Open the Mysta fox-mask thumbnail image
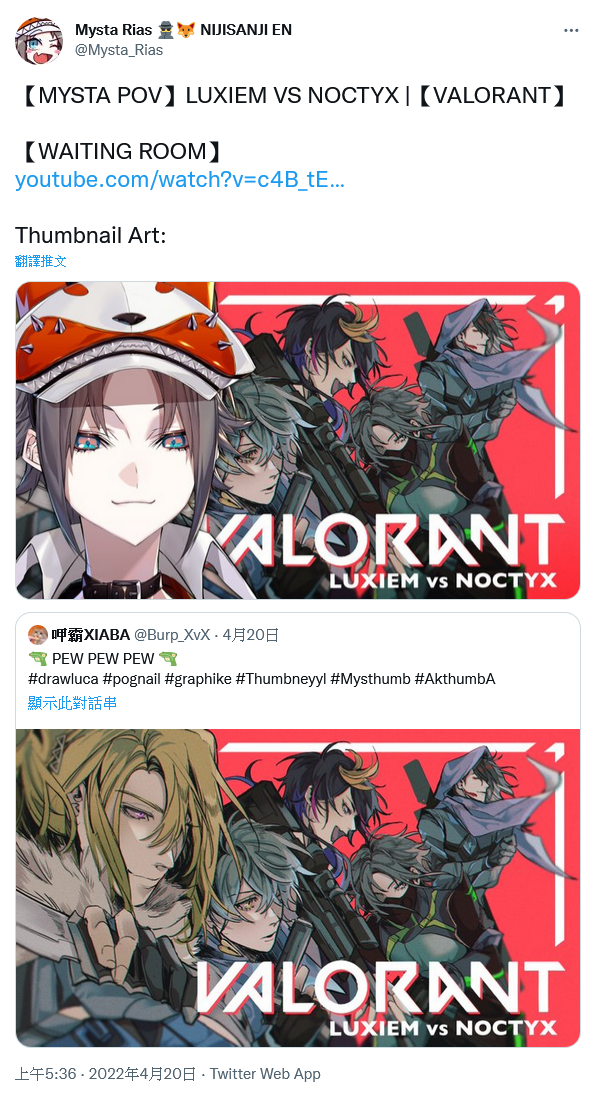595x1097 pixels. [x=298, y=440]
